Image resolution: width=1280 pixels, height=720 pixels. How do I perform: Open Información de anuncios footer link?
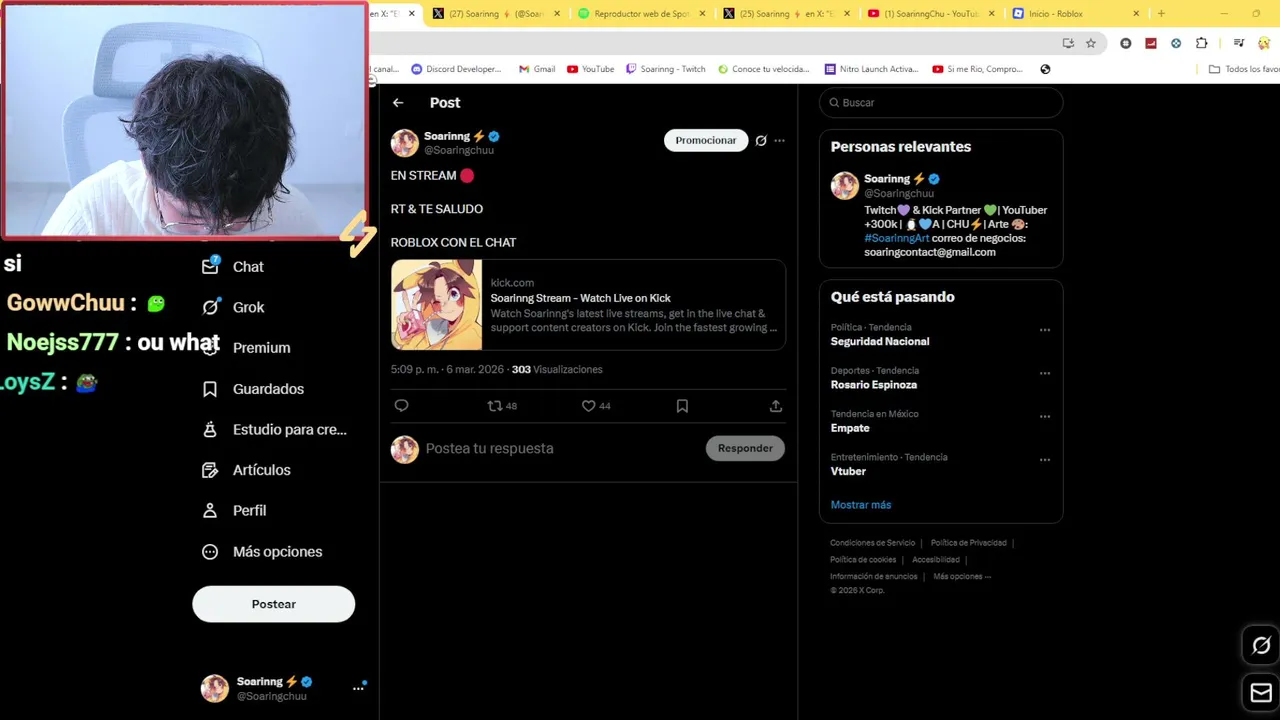click(873, 577)
